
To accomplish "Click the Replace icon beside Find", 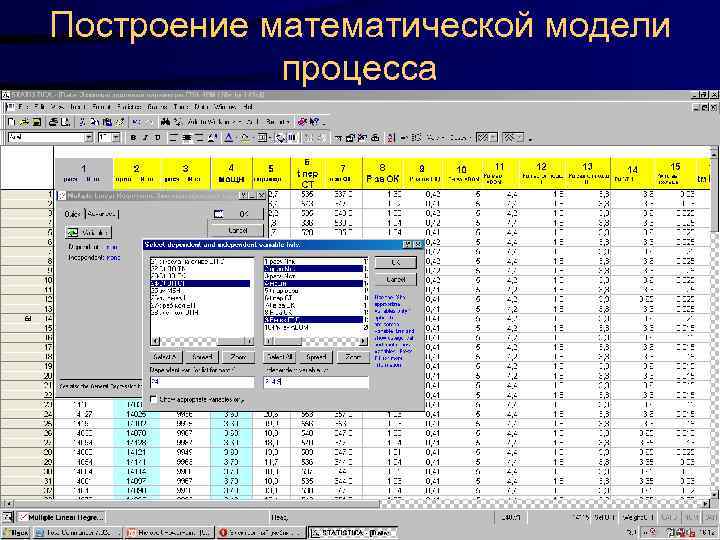I will coord(177,122).
